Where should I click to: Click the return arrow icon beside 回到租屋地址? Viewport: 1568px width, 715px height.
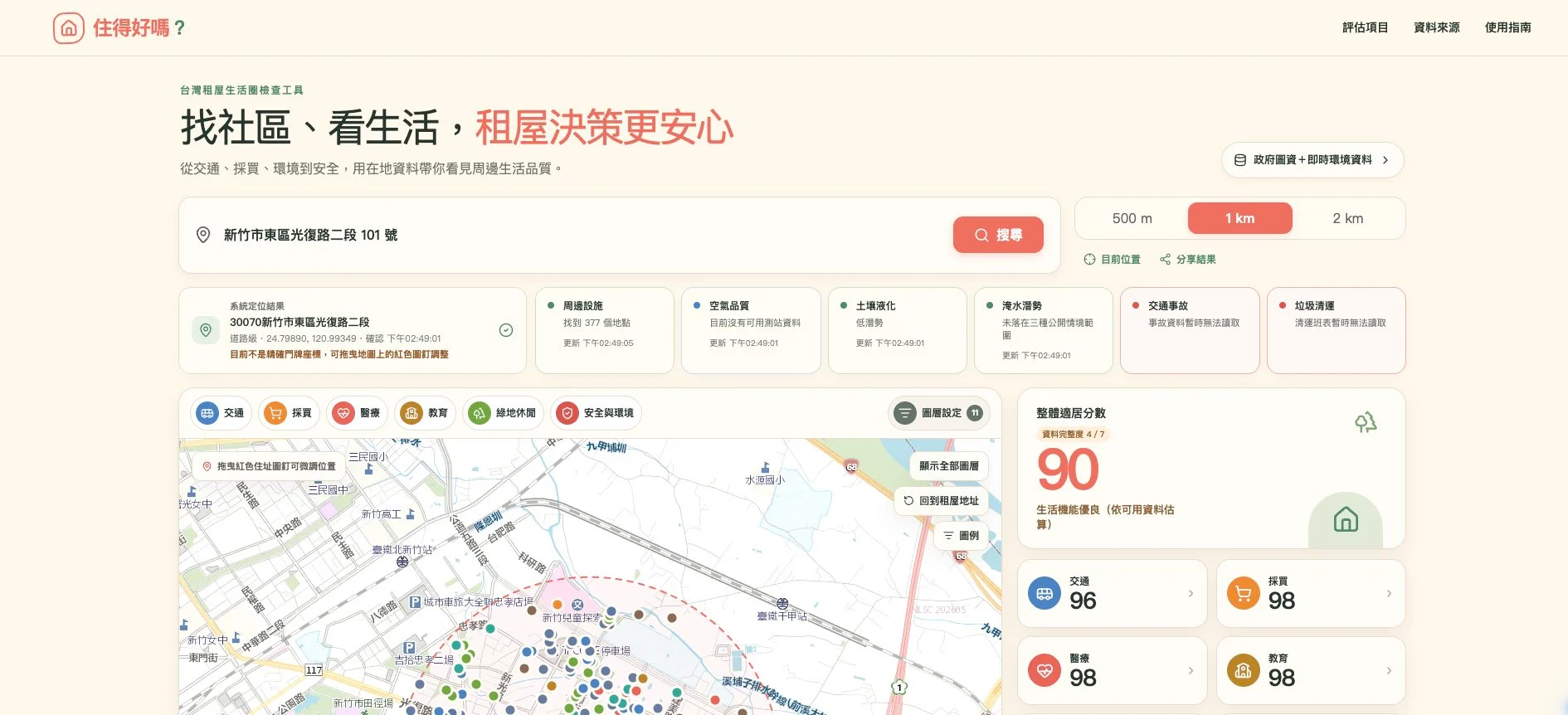tap(908, 501)
